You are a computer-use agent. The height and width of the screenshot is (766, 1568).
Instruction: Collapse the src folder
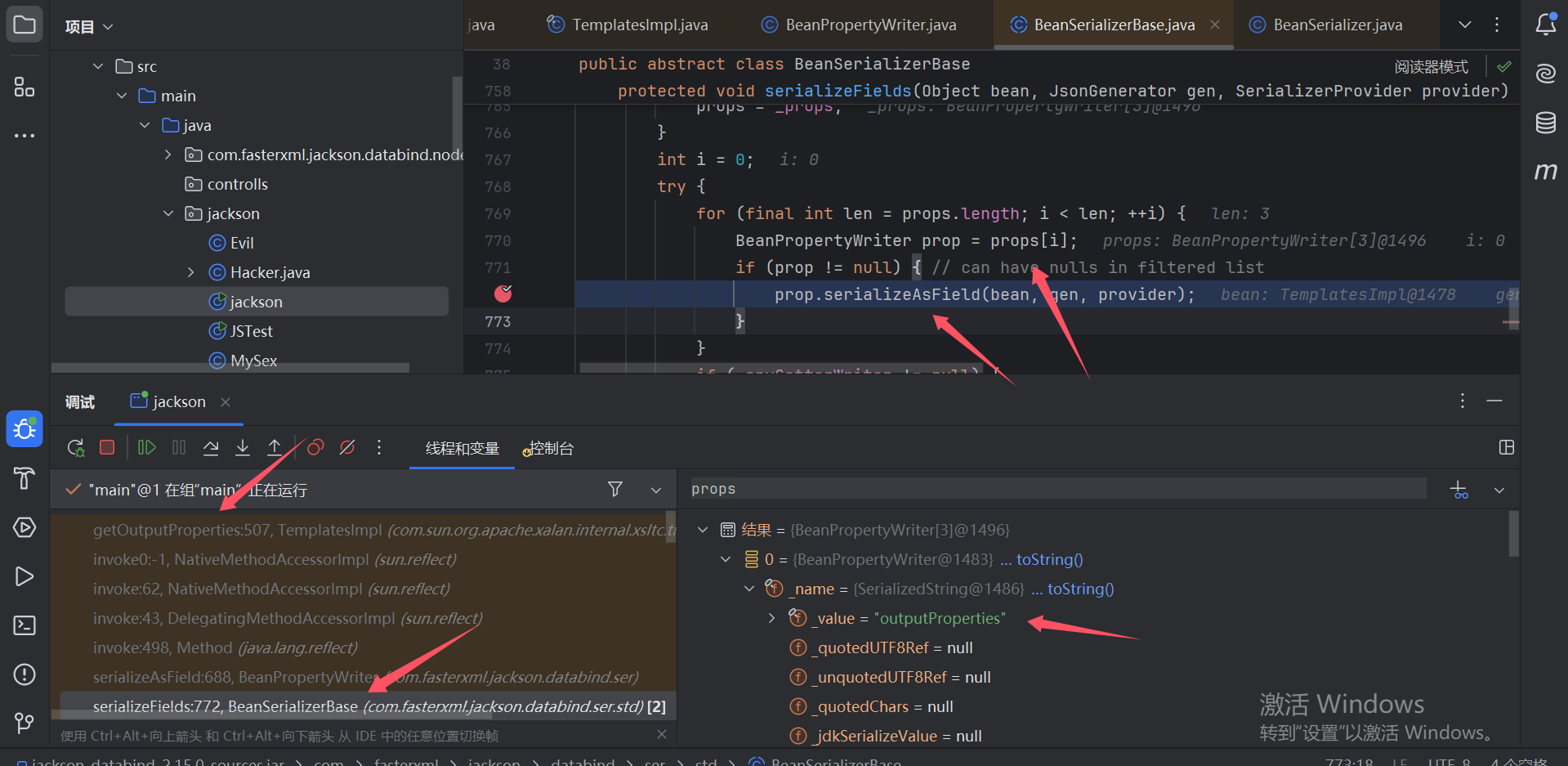(x=98, y=66)
